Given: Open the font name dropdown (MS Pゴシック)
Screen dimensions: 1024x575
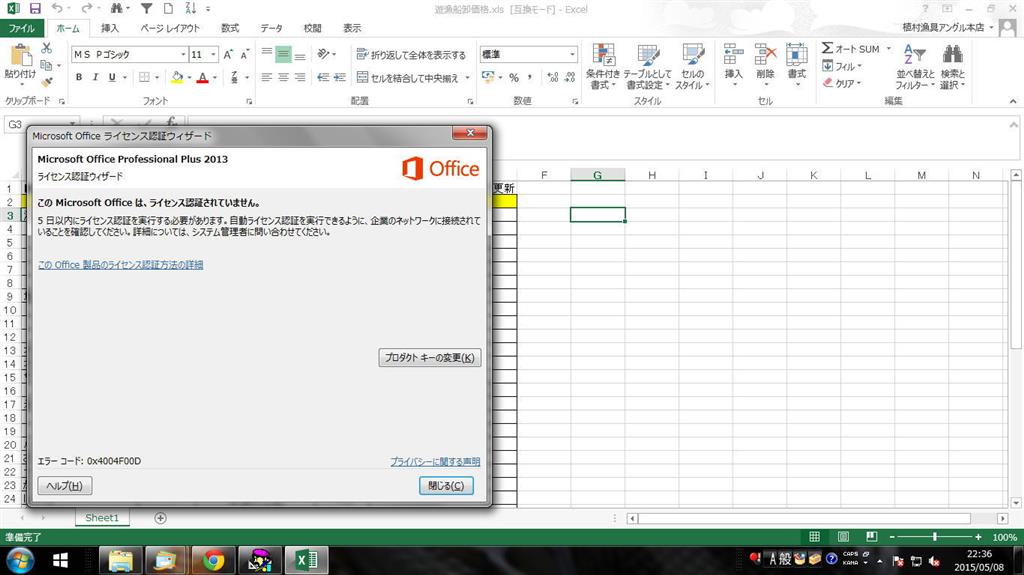Looking at the screenshot, I should (x=184, y=55).
